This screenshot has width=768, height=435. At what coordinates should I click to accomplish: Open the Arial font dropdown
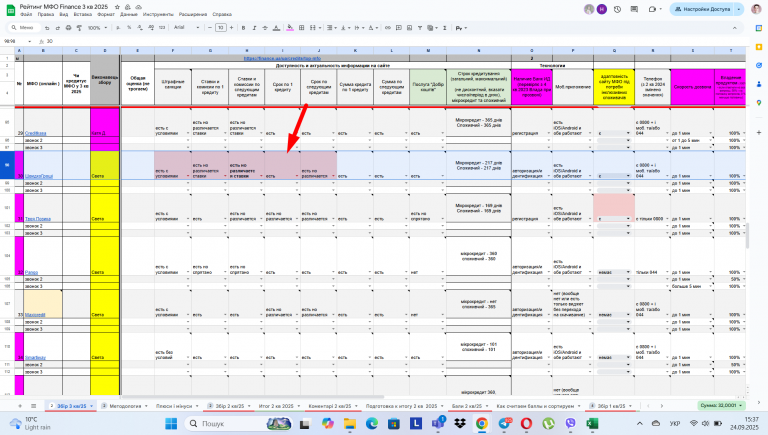tap(187, 28)
